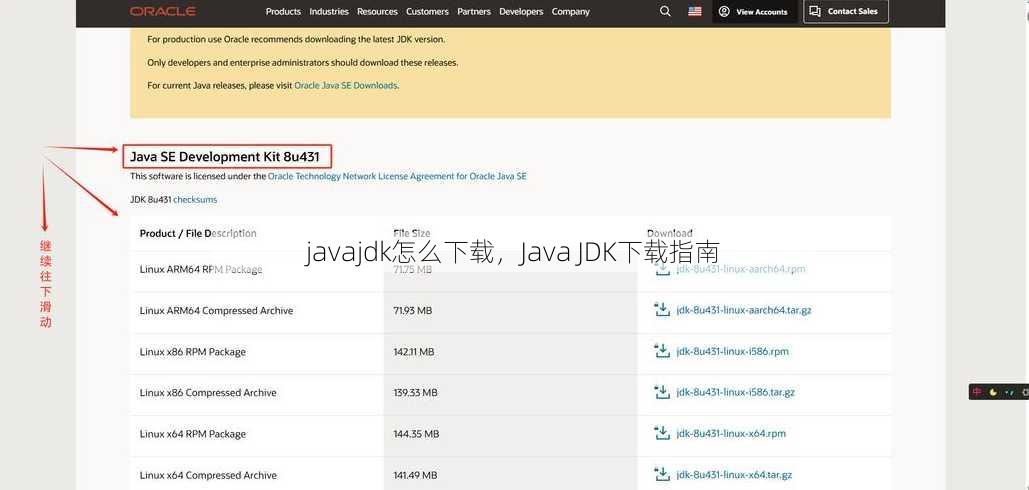Screen dimensions: 1029x490
Task: Click the input method toolbar at right edge
Action: click(x=999, y=392)
